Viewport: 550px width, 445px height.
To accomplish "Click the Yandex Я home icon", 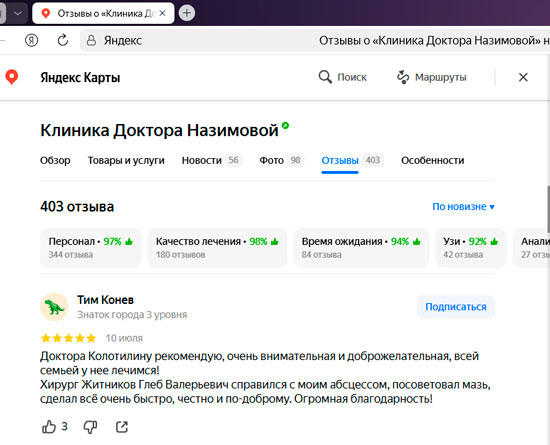I will point(32,40).
